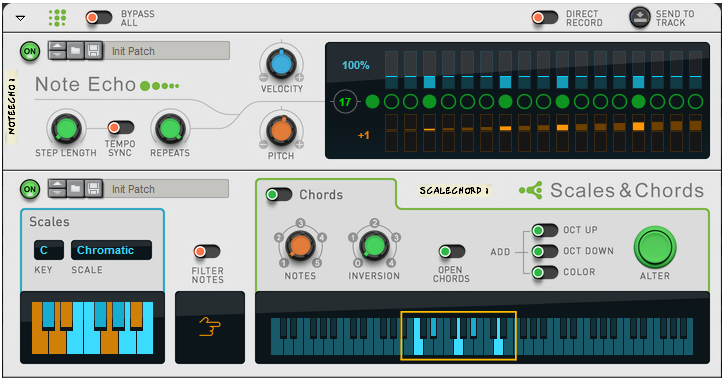Click Scales & Chords save patch icon
Image resolution: width=722 pixels, height=378 pixels.
click(93, 189)
